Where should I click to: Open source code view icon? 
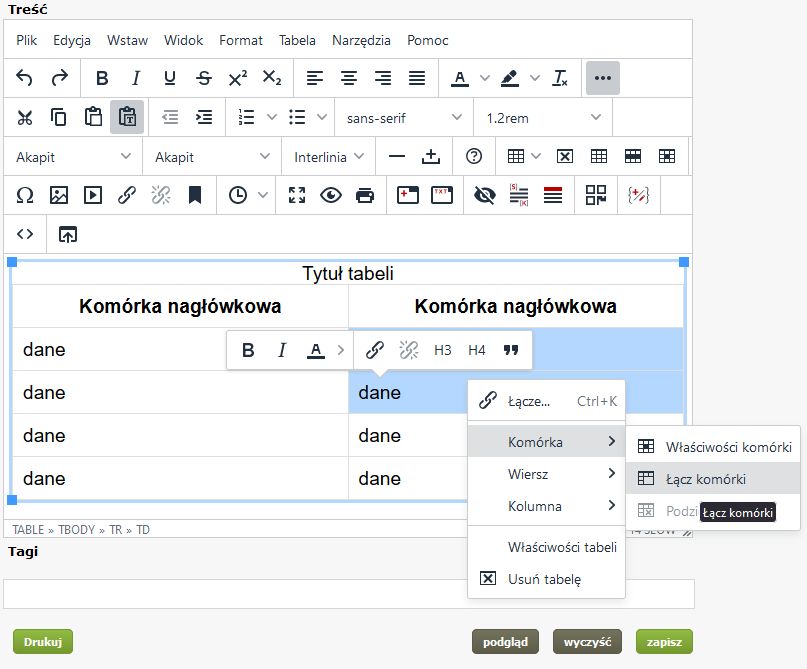[25, 234]
